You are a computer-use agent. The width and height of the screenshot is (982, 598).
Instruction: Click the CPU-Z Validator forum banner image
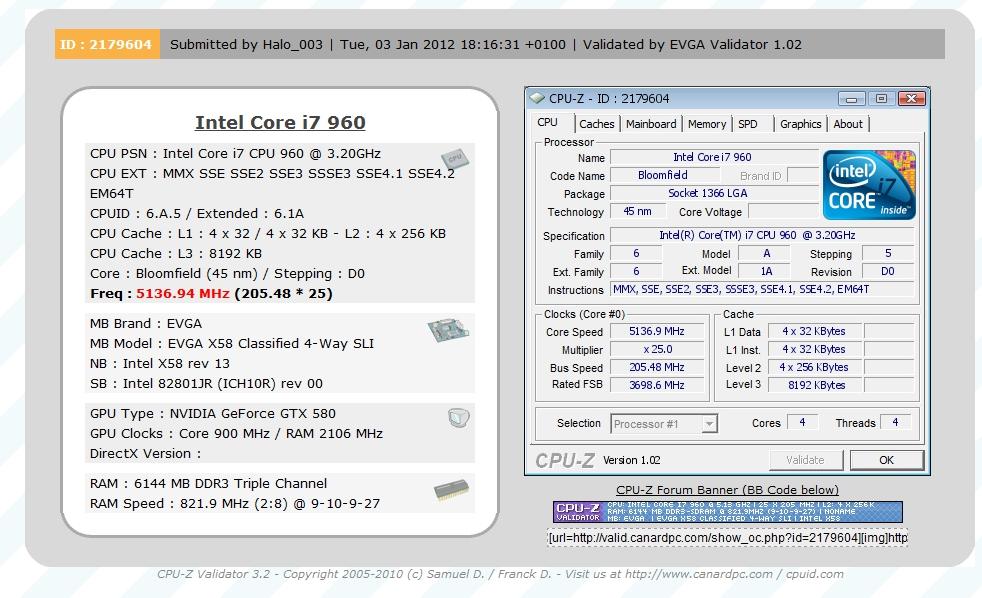[727, 512]
